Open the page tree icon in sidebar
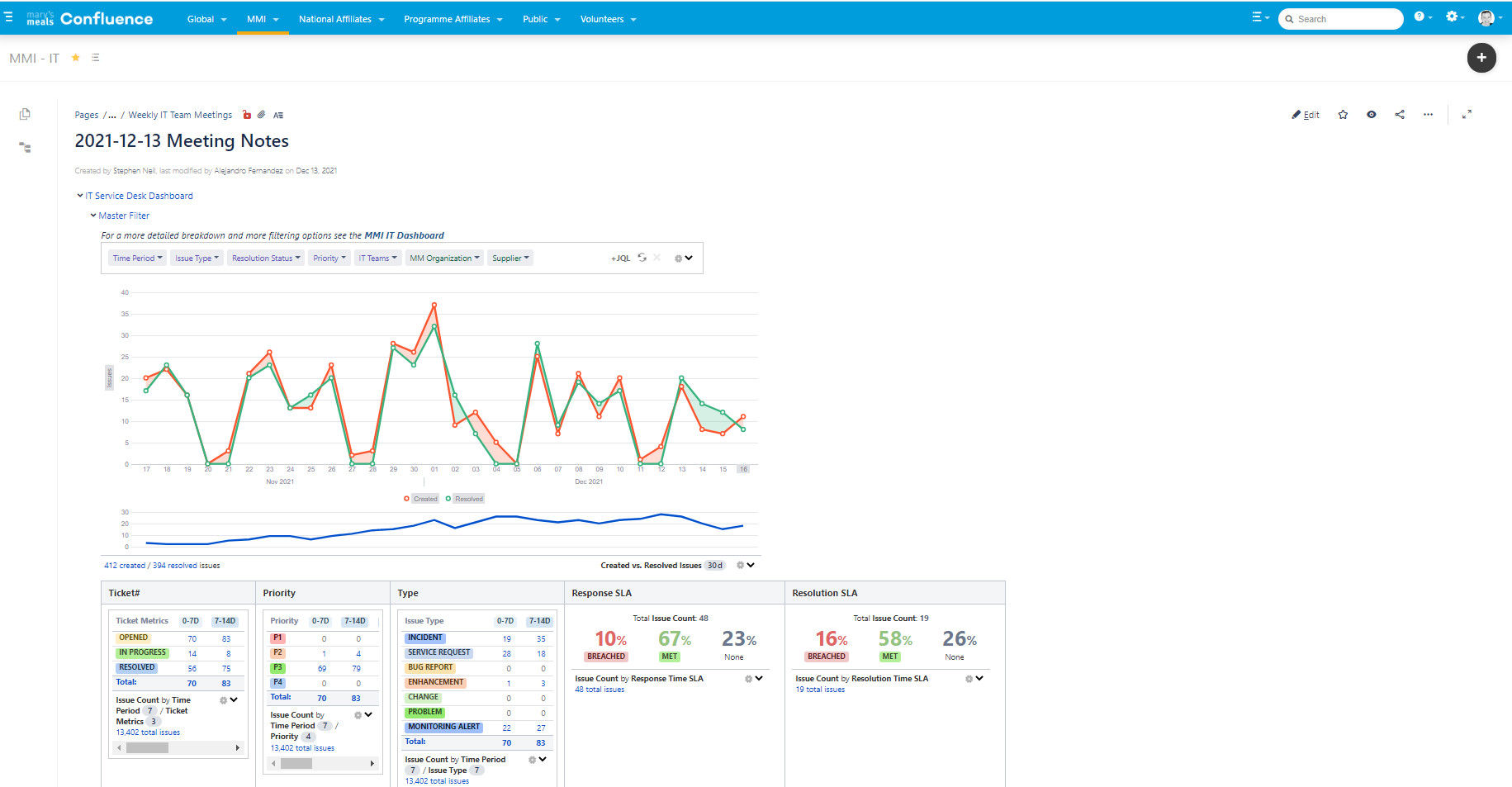This screenshot has width=1512, height=787. (x=25, y=147)
